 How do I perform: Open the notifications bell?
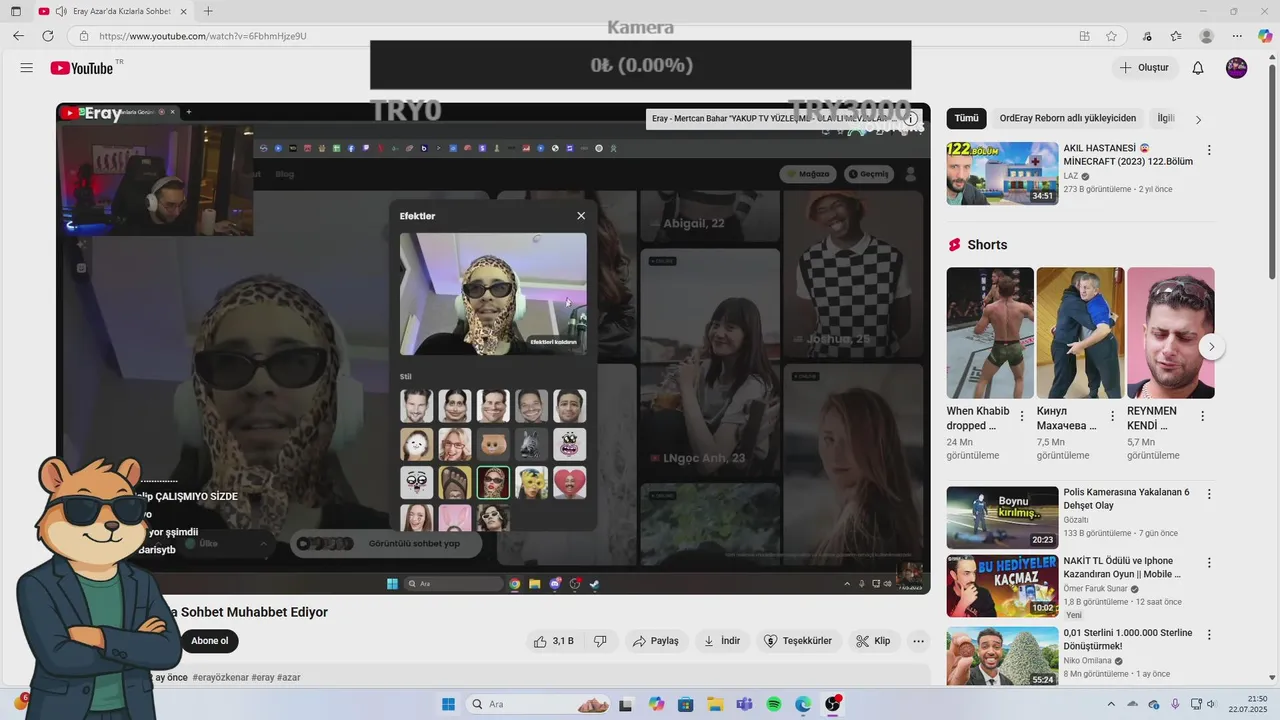[x=1198, y=68]
